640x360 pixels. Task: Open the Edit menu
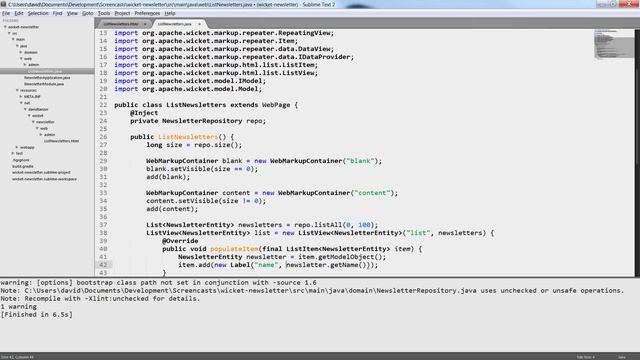click(x=19, y=13)
